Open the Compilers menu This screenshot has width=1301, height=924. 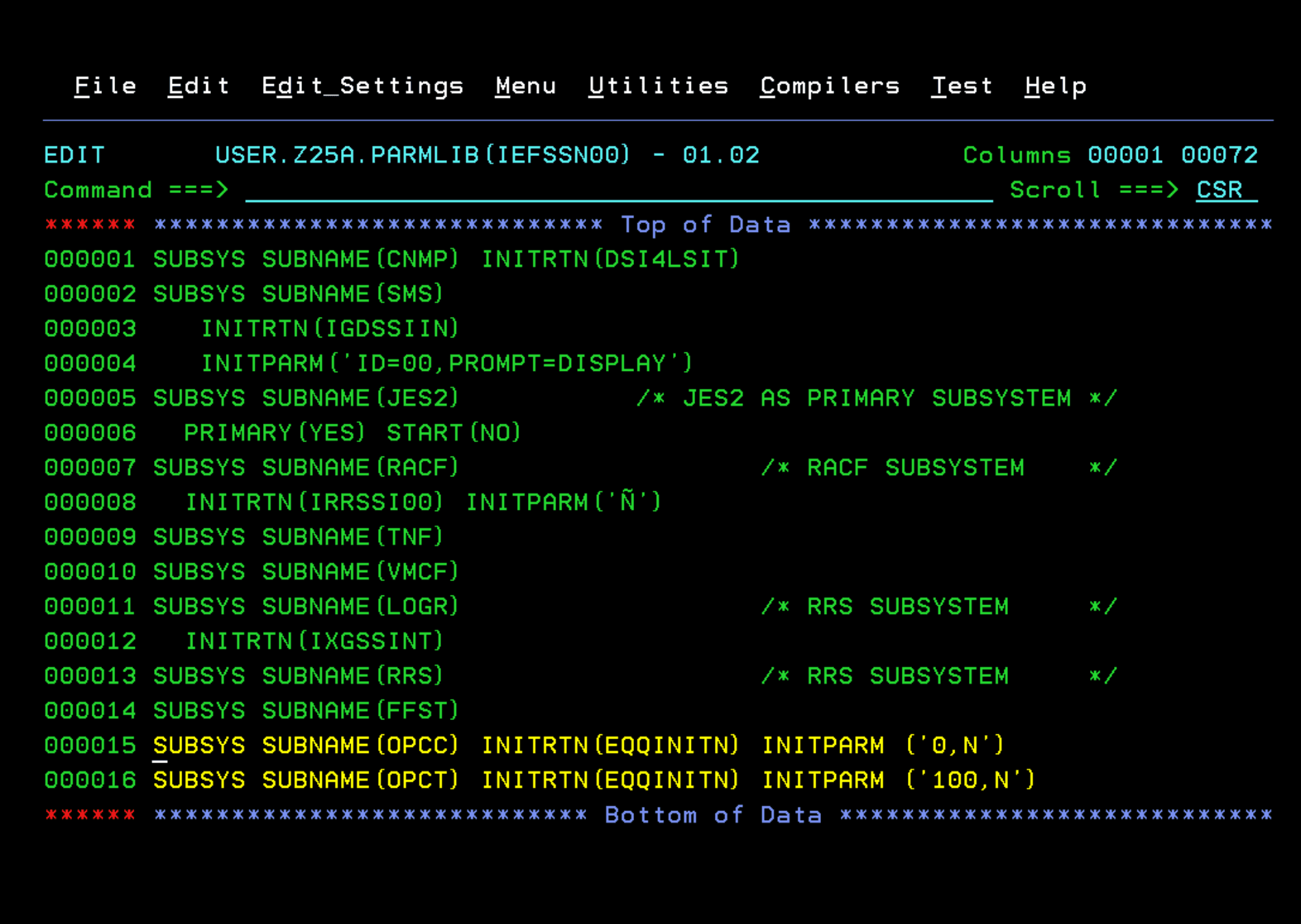pyautogui.click(x=829, y=86)
